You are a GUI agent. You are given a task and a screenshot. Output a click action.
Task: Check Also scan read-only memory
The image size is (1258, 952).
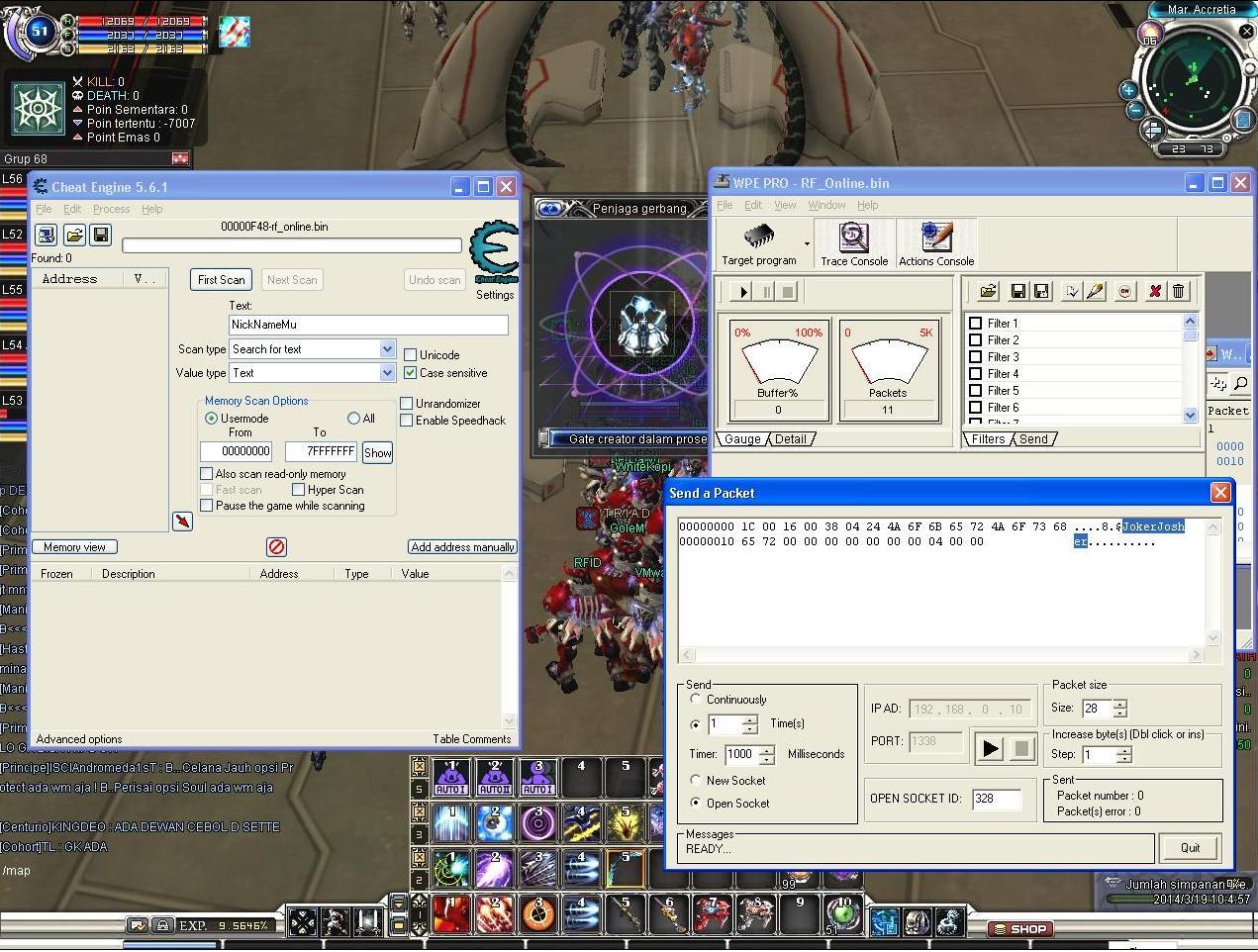coord(206,474)
